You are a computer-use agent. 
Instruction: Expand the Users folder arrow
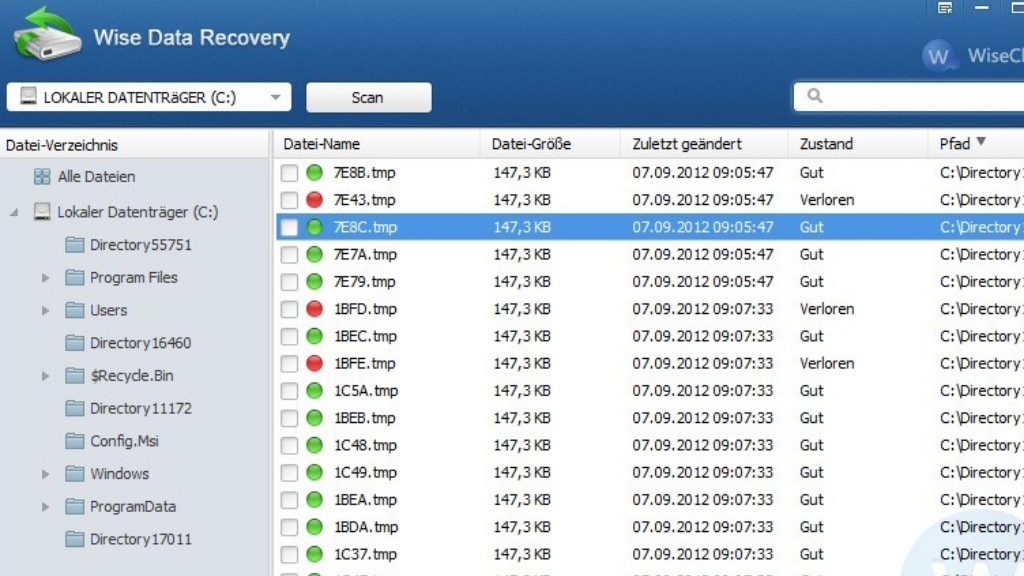point(45,310)
